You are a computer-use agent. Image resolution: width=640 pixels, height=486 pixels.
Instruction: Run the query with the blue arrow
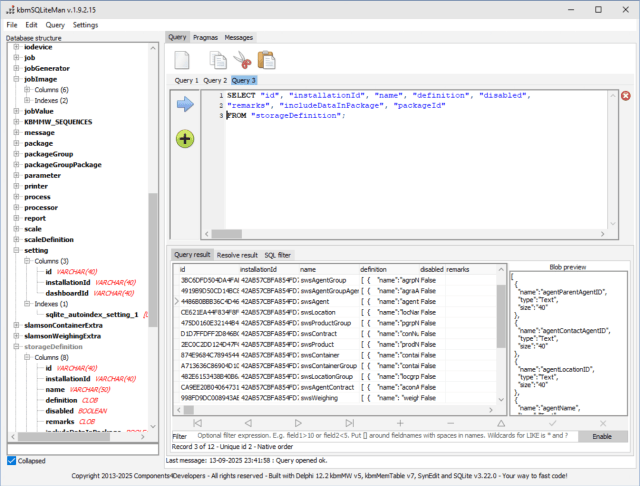click(x=185, y=104)
